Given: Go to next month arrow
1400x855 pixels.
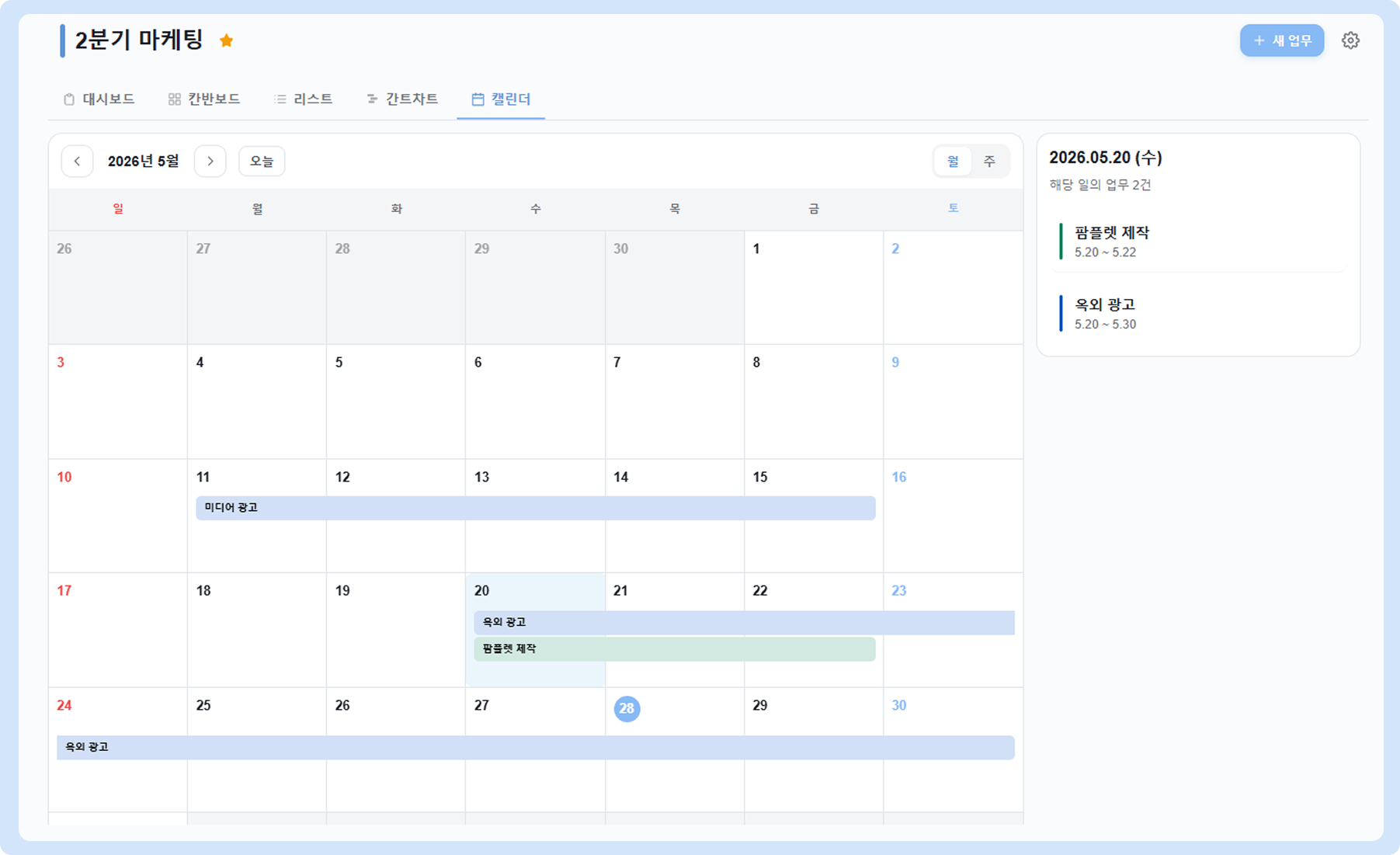Looking at the screenshot, I should [x=210, y=162].
